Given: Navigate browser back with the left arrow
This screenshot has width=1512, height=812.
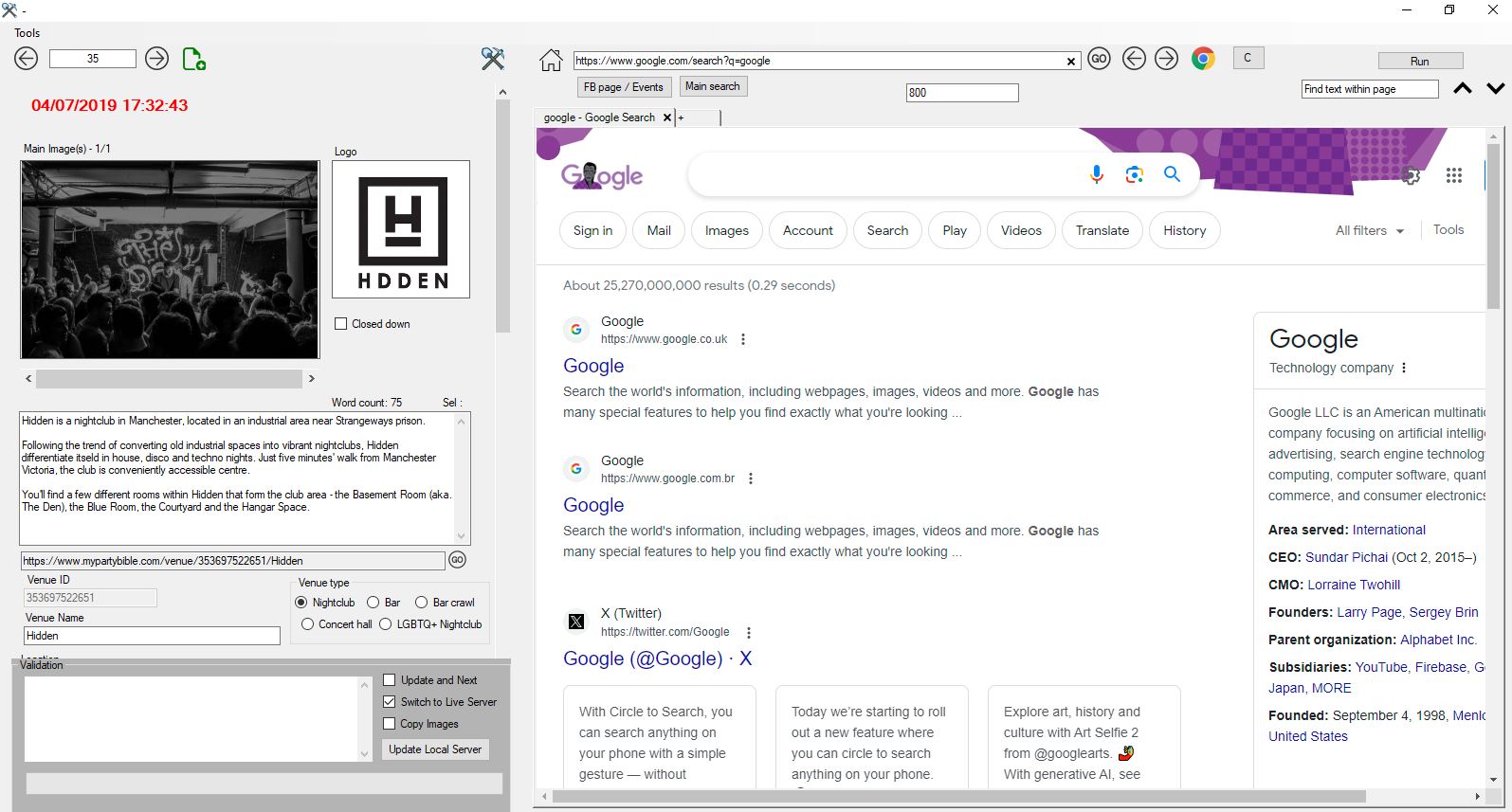Looking at the screenshot, I should coord(1134,59).
